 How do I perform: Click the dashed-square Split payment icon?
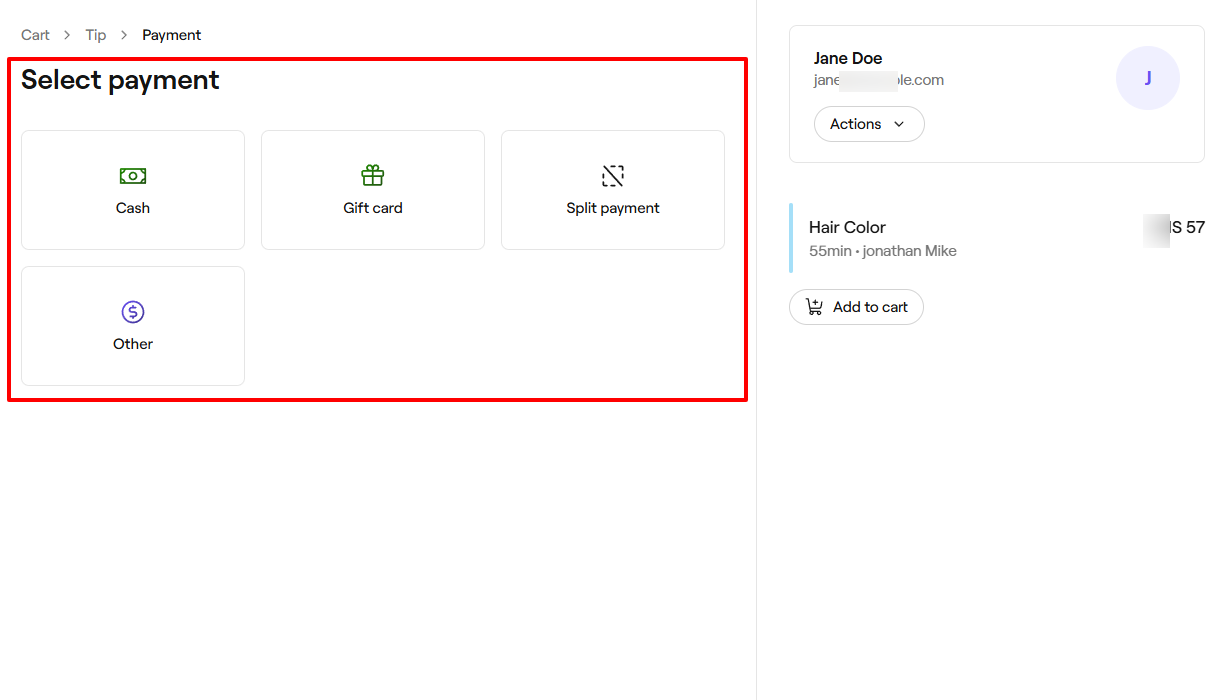tap(613, 176)
